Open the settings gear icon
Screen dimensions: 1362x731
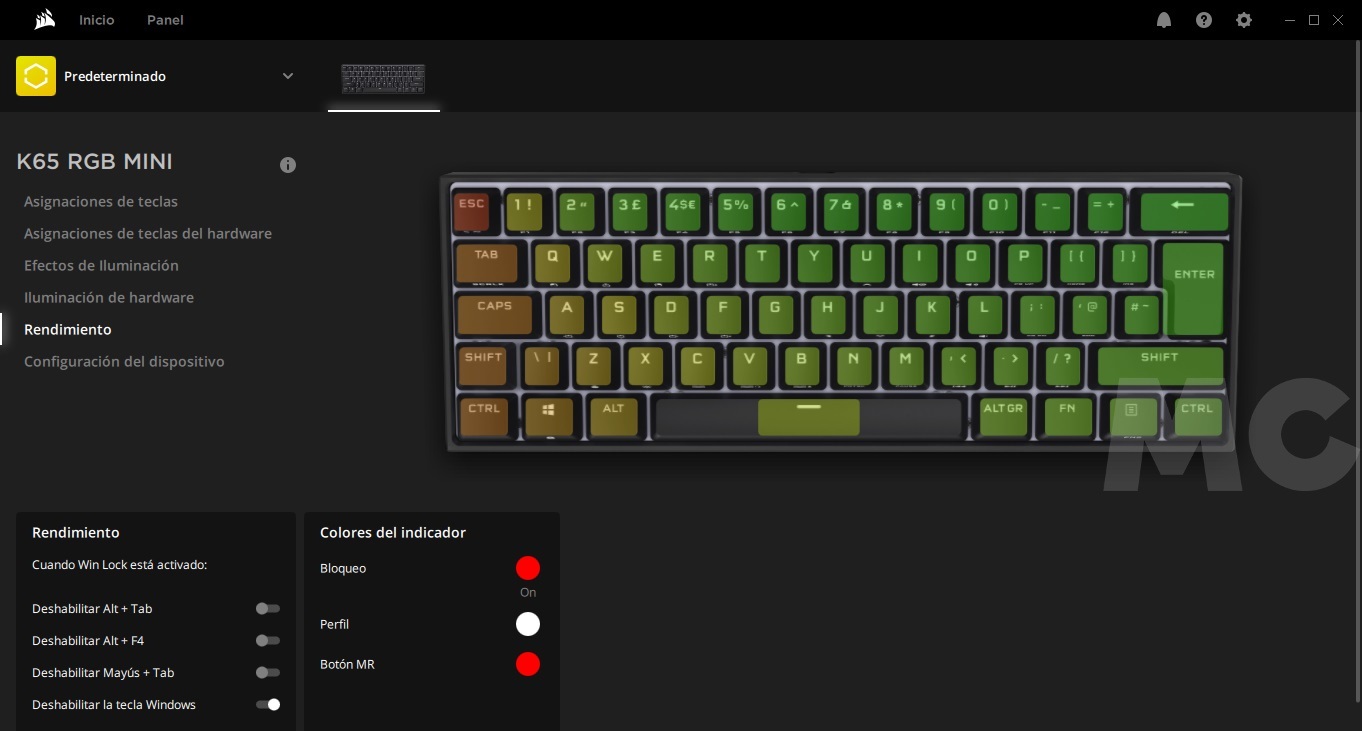coord(1244,20)
